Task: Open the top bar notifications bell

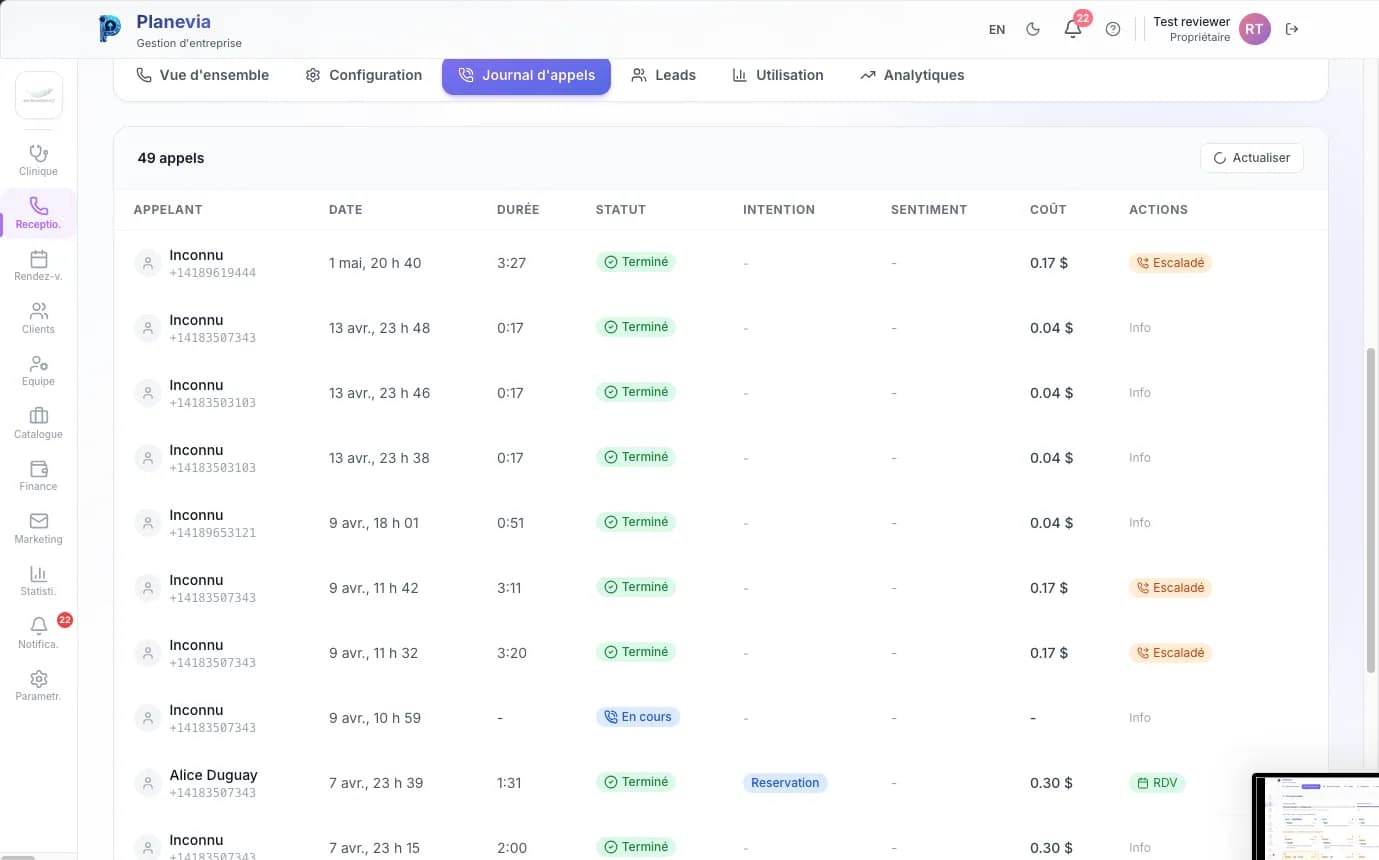Action: tap(1073, 29)
